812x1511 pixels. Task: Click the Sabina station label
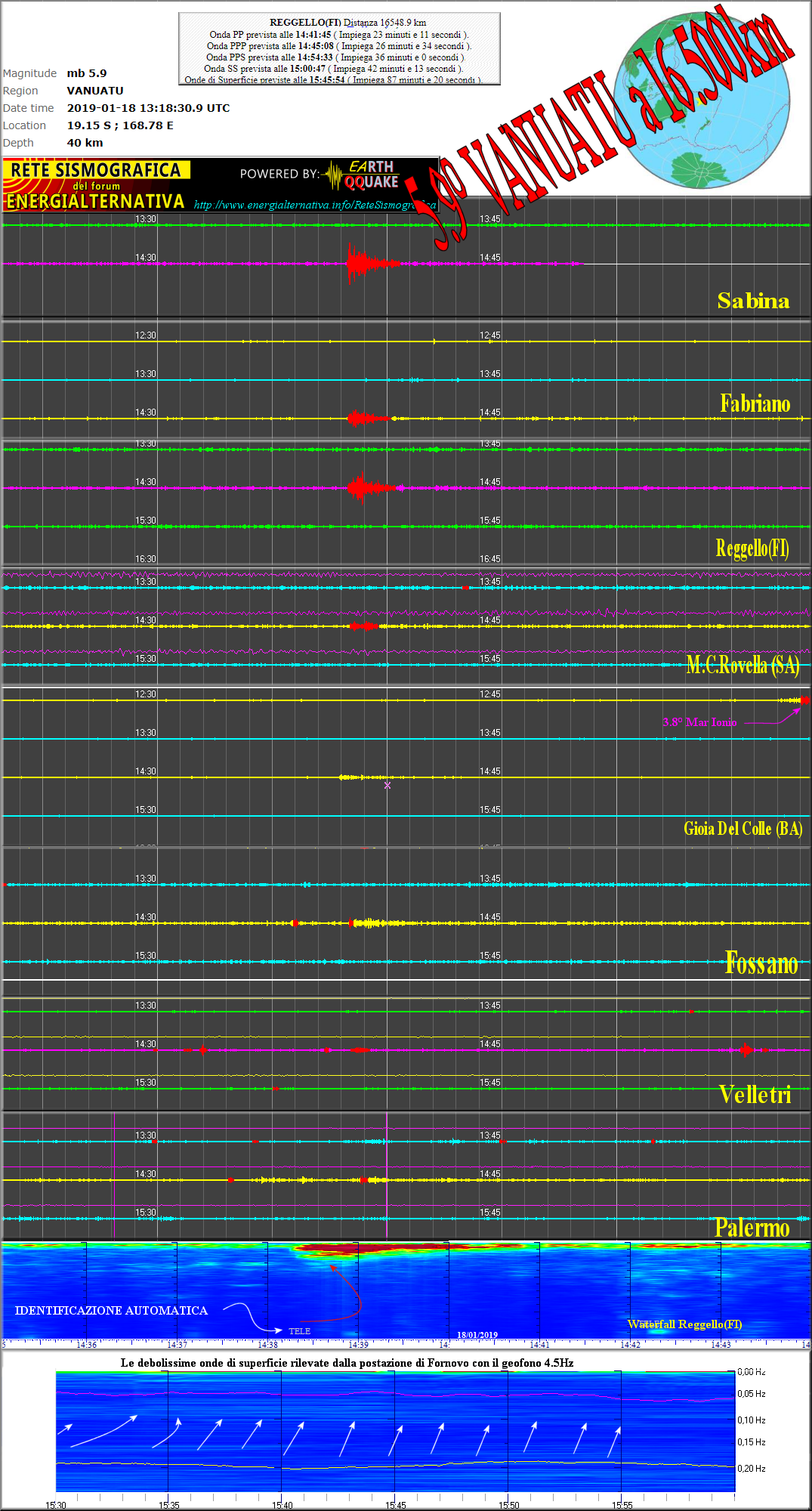pyautogui.click(x=753, y=301)
